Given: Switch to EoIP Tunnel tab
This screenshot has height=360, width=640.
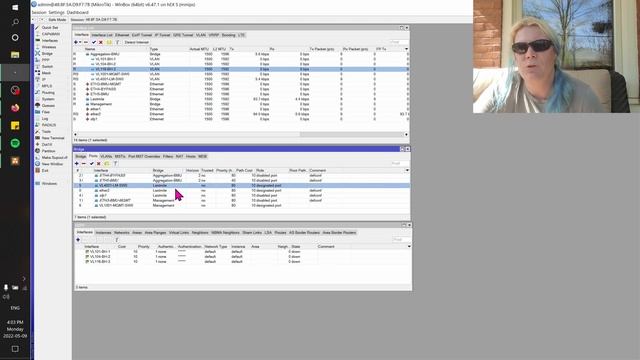Looking at the screenshot, I should pyautogui.click(x=142, y=35).
